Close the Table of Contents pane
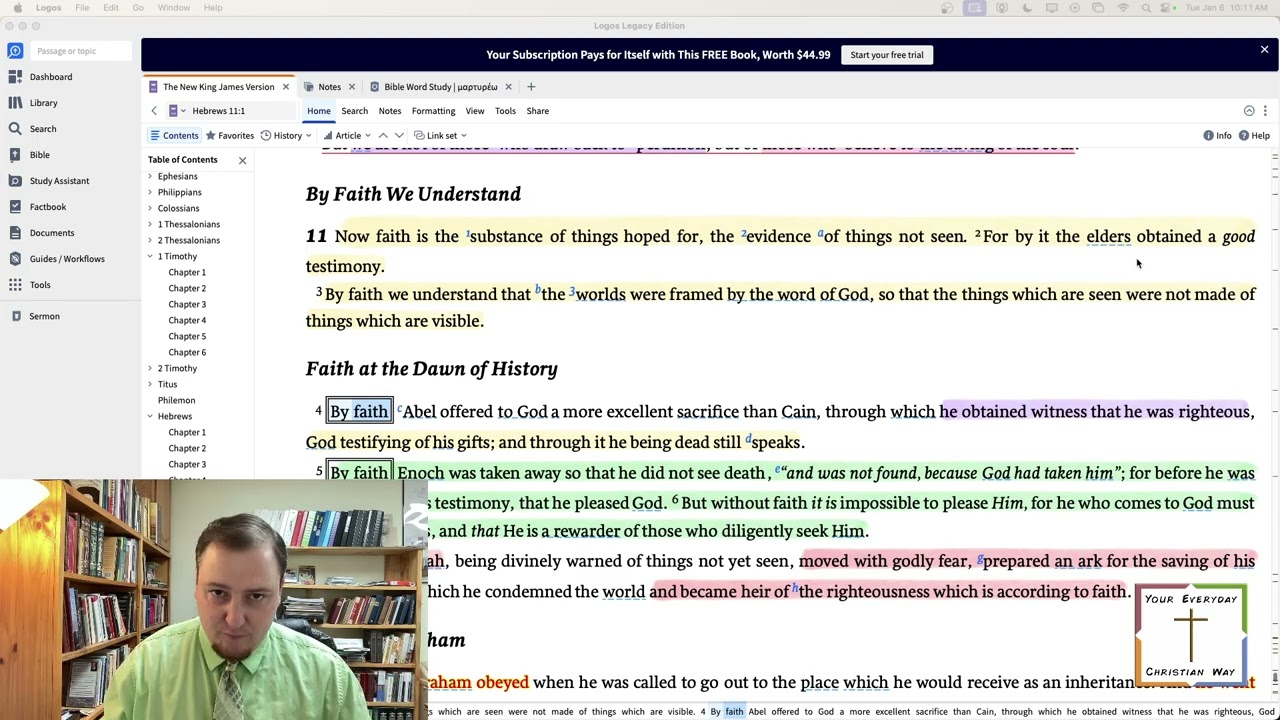 (x=242, y=160)
